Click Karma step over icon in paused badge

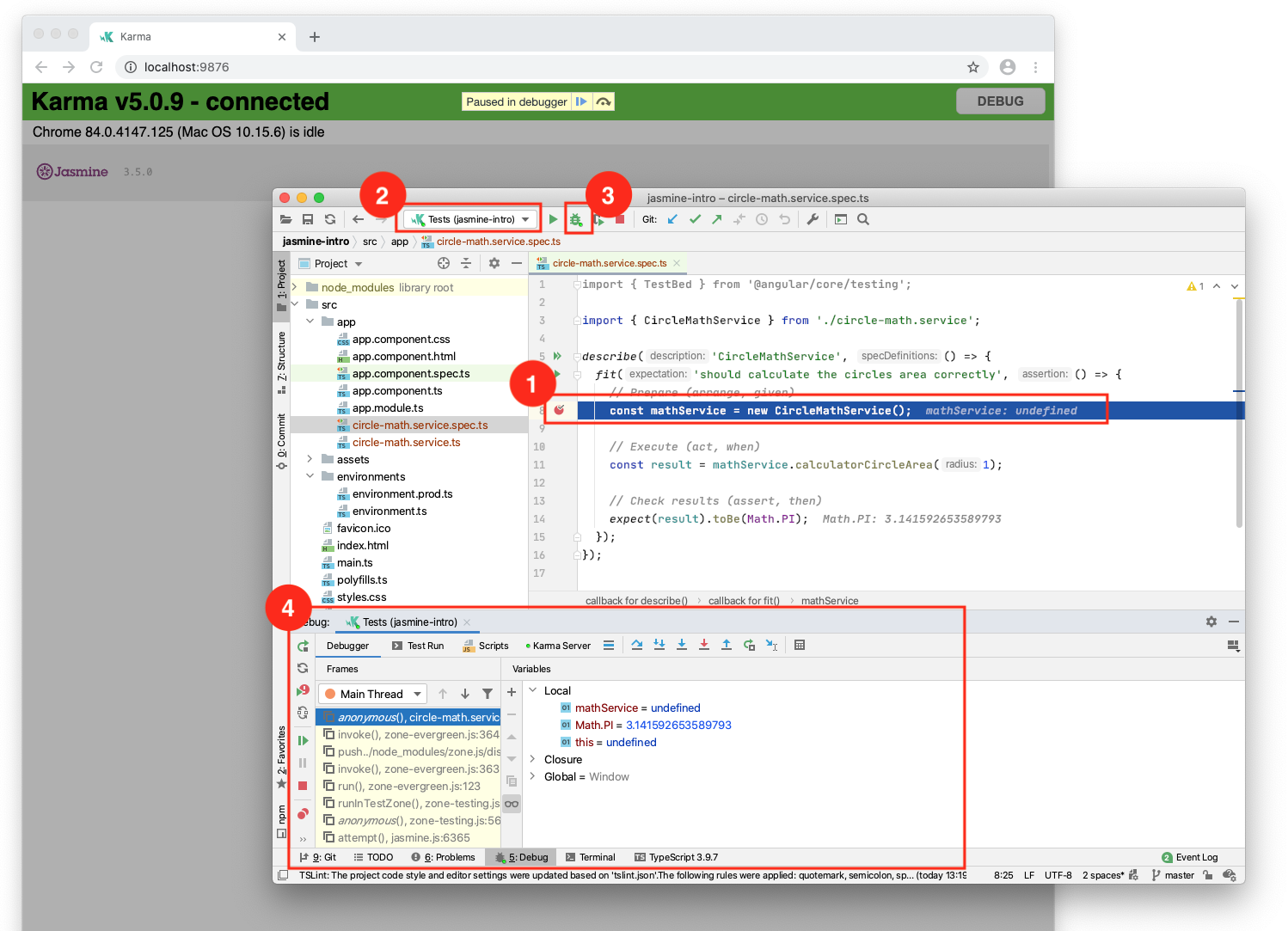pyautogui.click(x=604, y=101)
